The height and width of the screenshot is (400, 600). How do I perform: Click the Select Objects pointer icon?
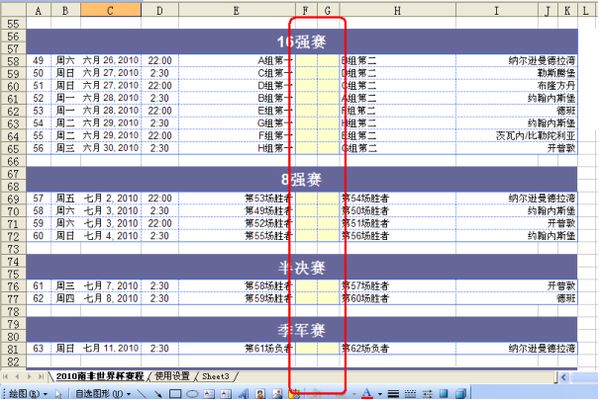(x=57, y=393)
